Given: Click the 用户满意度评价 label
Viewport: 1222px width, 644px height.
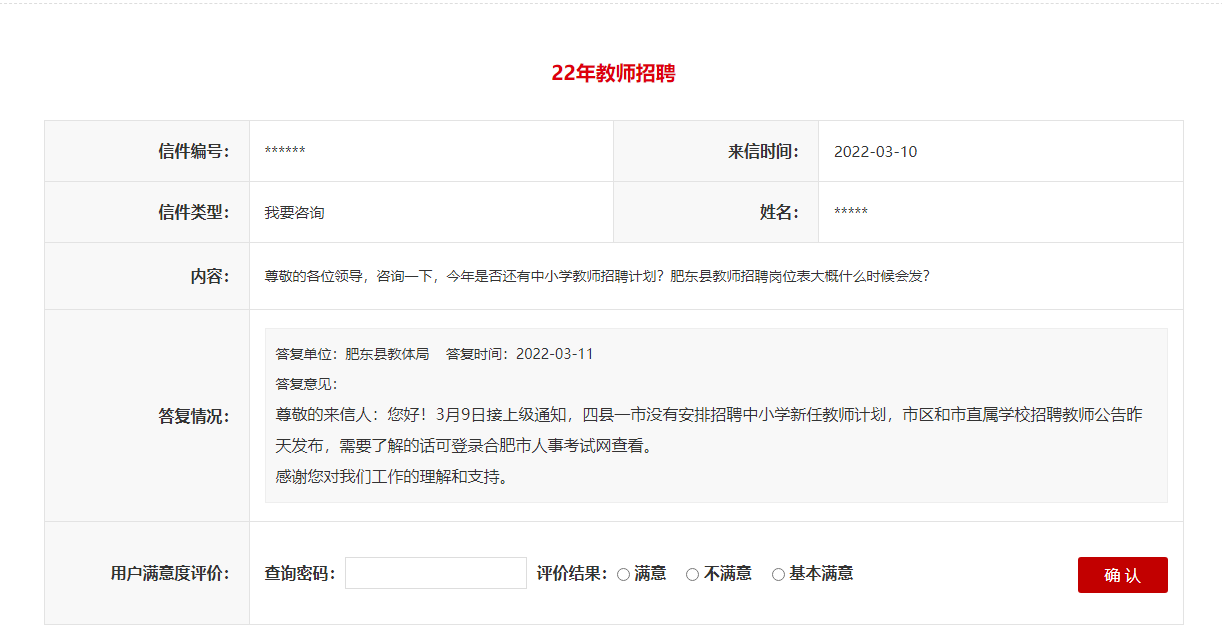Looking at the screenshot, I should pyautogui.click(x=169, y=573).
